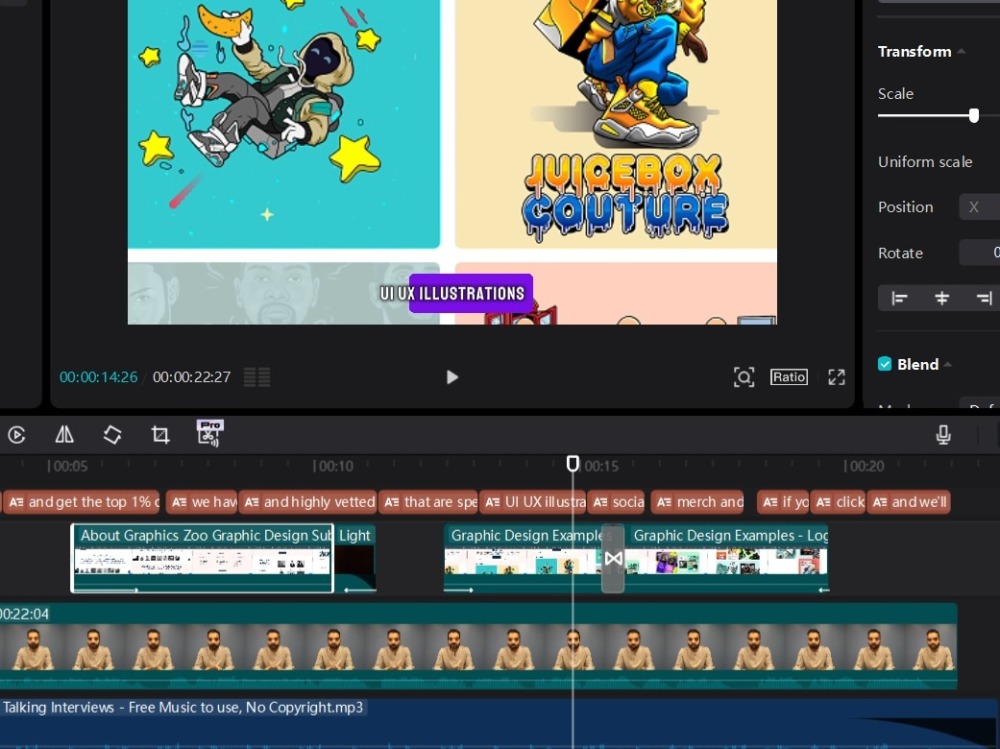Click the UI UX ILLUSTRATIONS caption in preview

point(452,293)
